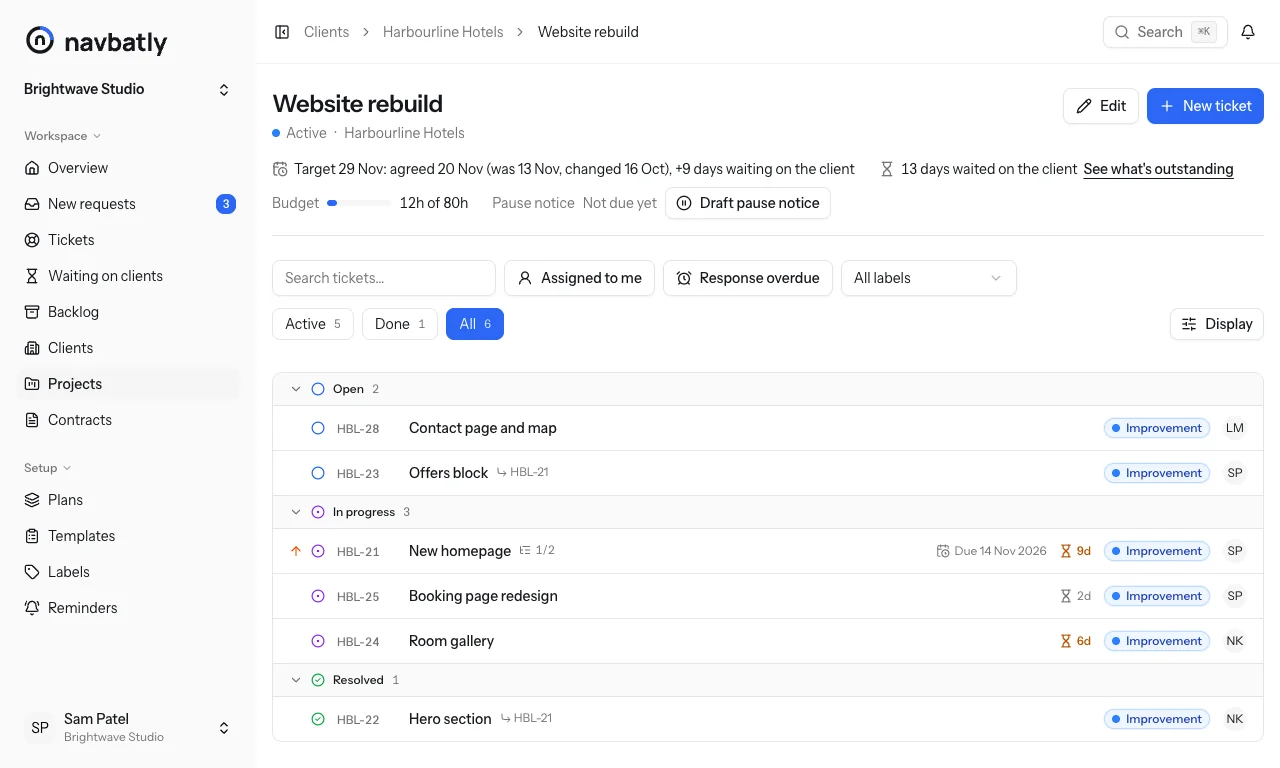Screen dimensions: 1280x768
Task: Open Contracts in sidebar
Action: click(128, 420)
